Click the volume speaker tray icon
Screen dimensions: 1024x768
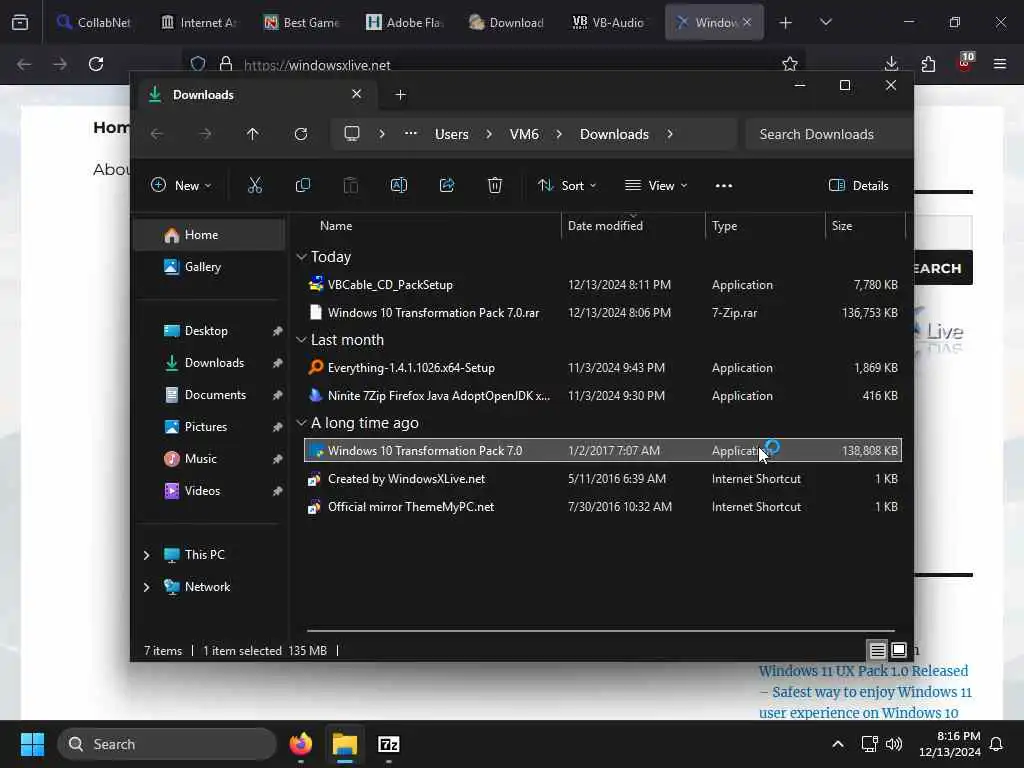(x=894, y=744)
